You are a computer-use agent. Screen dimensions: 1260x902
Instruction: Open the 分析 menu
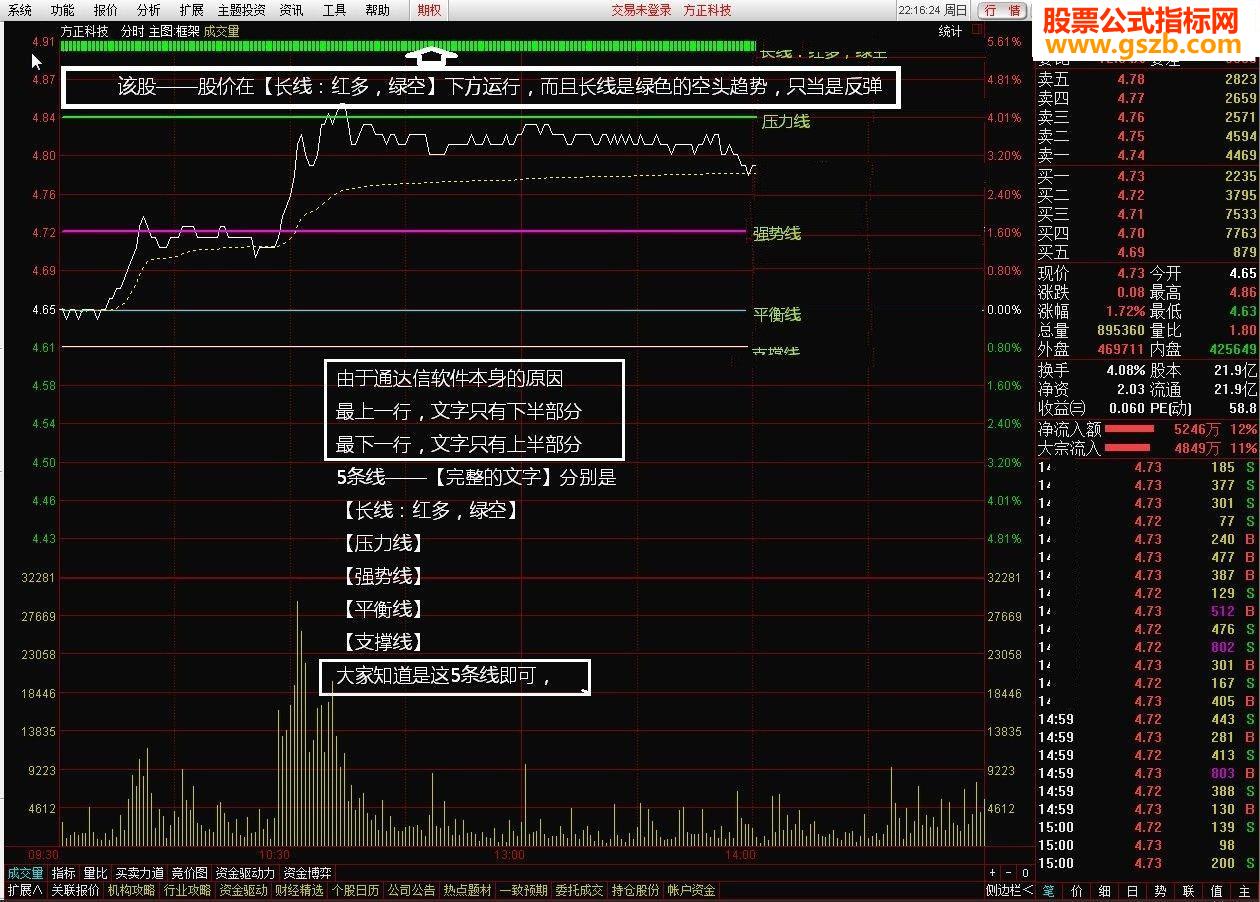click(x=148, y=10)
